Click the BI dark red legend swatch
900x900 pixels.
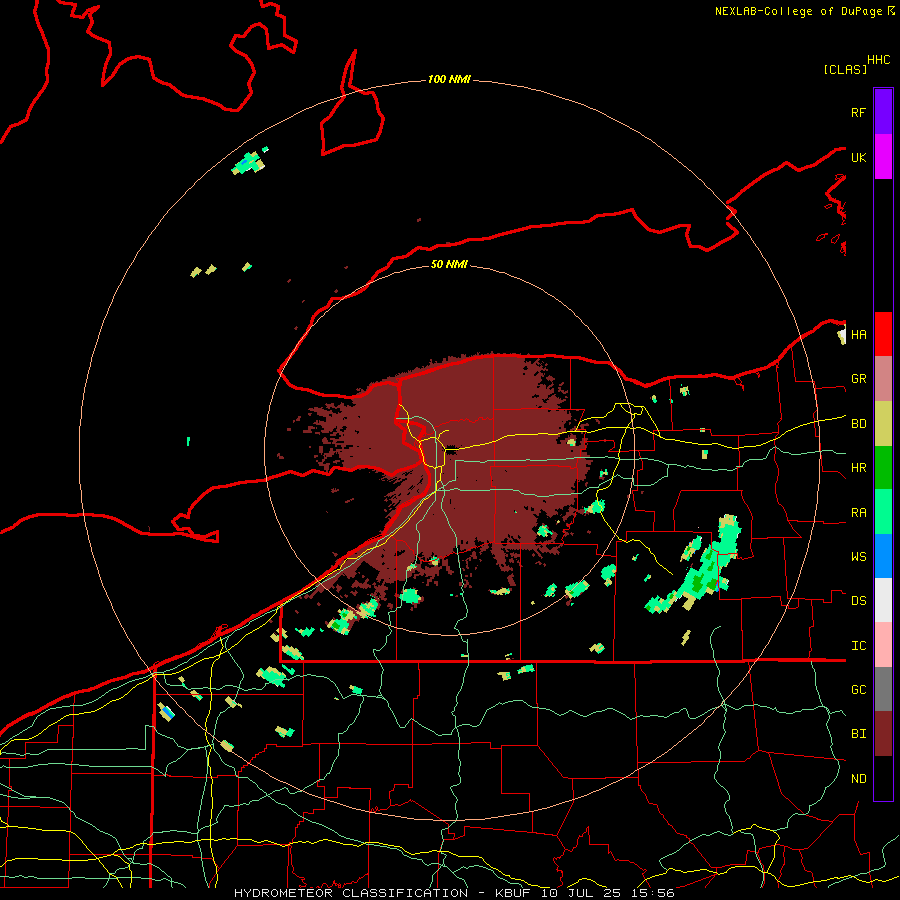click(x=883, y=734)
